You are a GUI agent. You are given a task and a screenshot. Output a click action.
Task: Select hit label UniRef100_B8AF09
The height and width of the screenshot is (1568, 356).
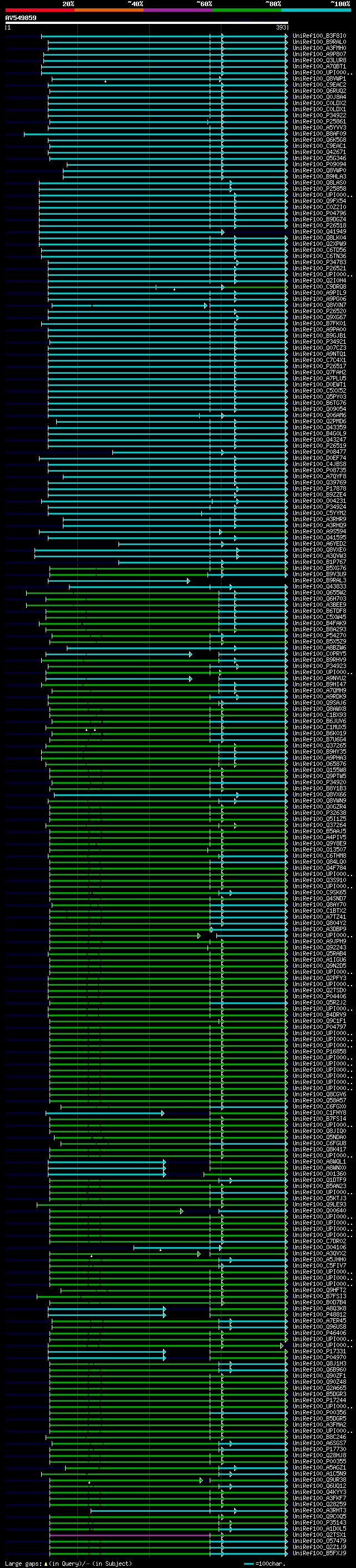coord(319,134)
